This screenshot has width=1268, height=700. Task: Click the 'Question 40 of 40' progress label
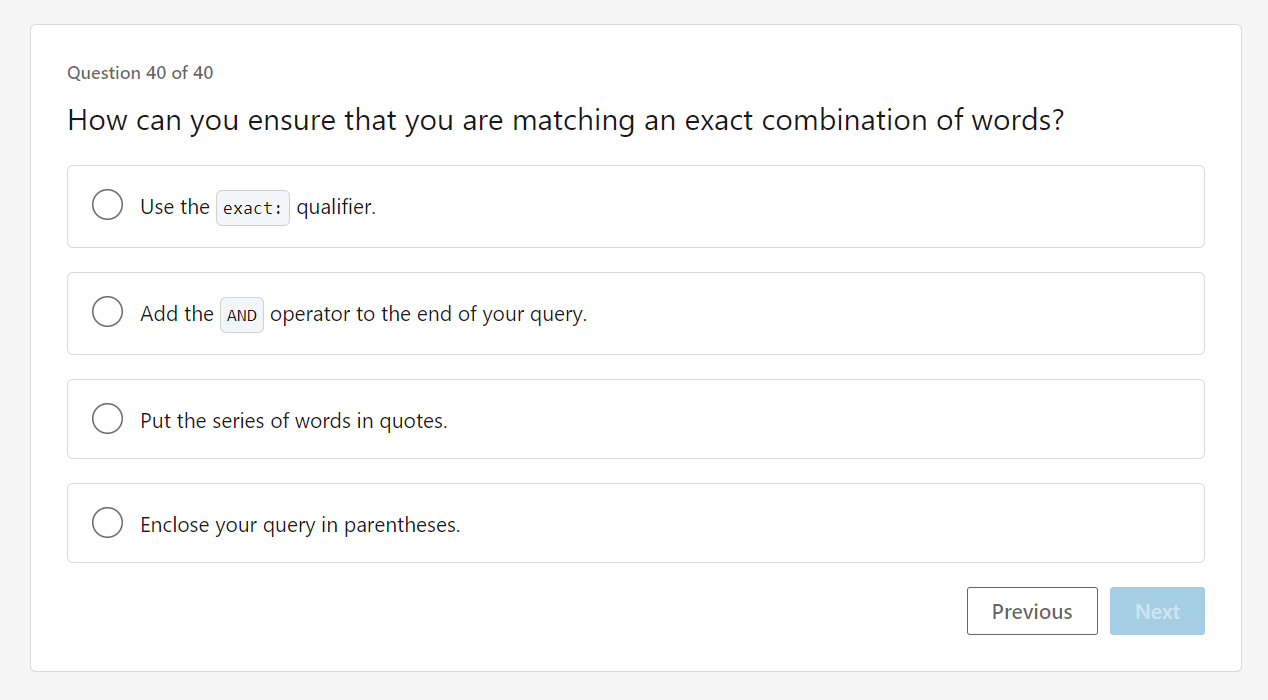coord(140,73)
